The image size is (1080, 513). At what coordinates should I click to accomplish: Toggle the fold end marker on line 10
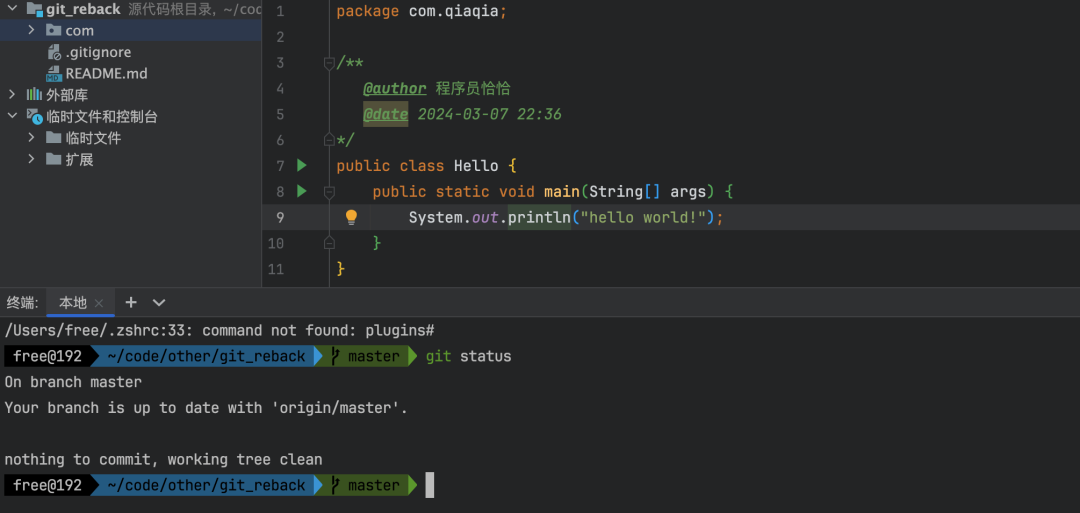(x=329, y=243)
